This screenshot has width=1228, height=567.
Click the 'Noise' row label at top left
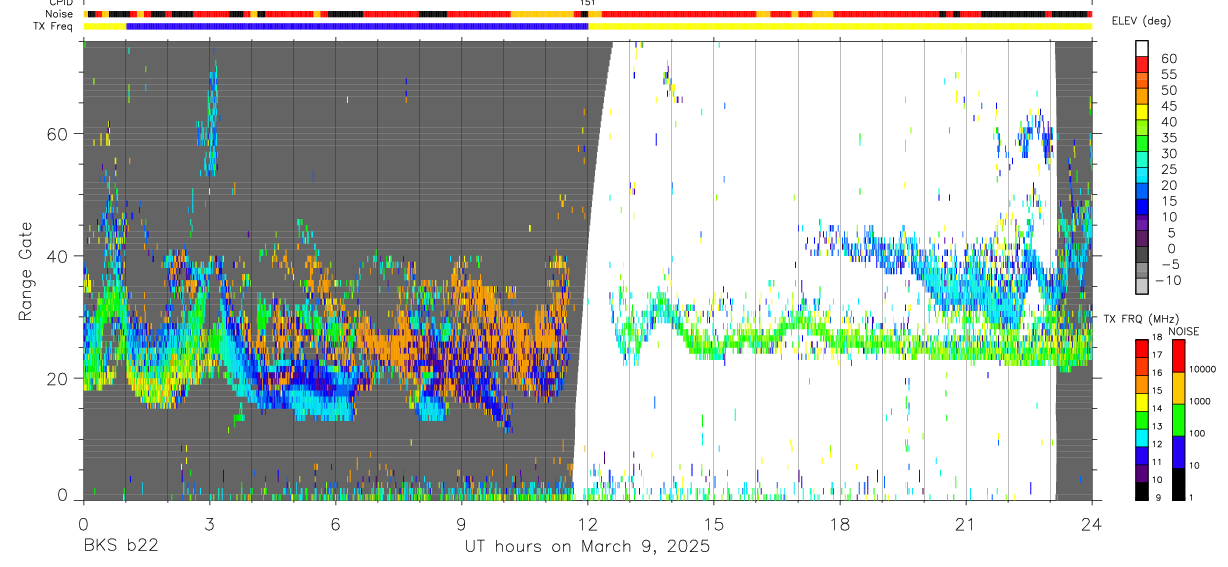coord(61,14)
